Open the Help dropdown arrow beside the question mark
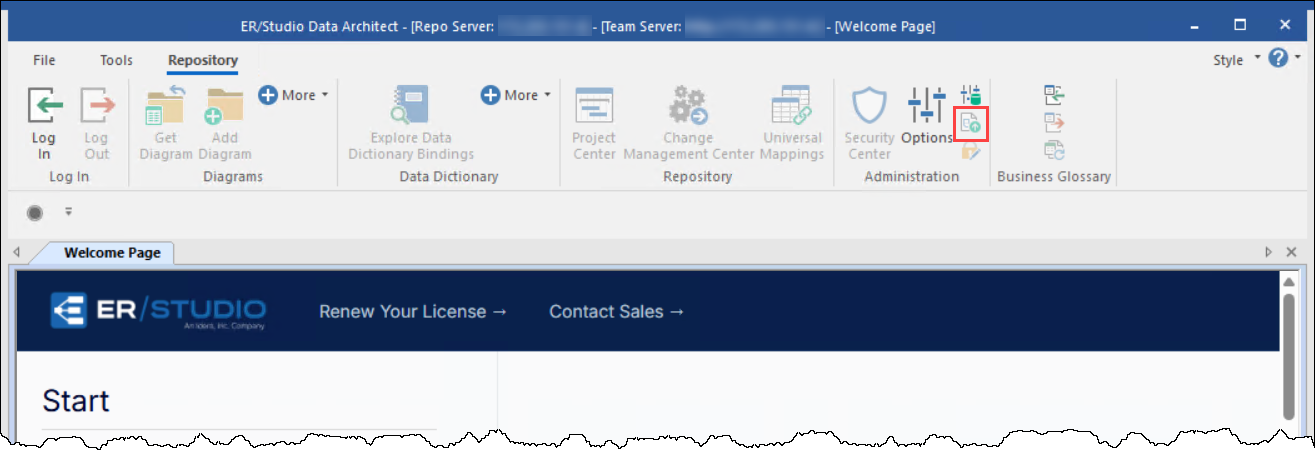 1297,59
